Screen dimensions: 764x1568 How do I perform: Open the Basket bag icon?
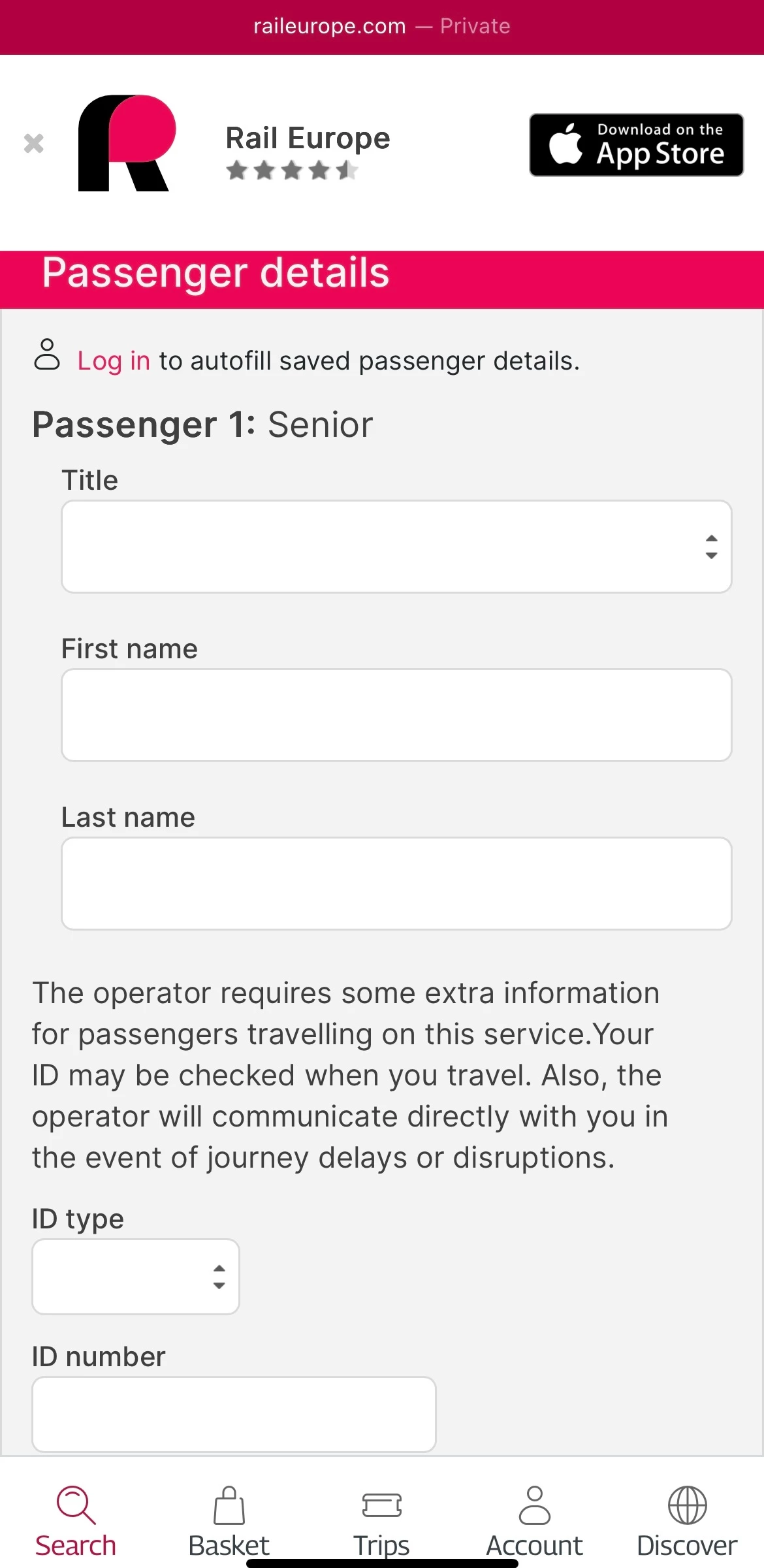tap(229, 1505)
